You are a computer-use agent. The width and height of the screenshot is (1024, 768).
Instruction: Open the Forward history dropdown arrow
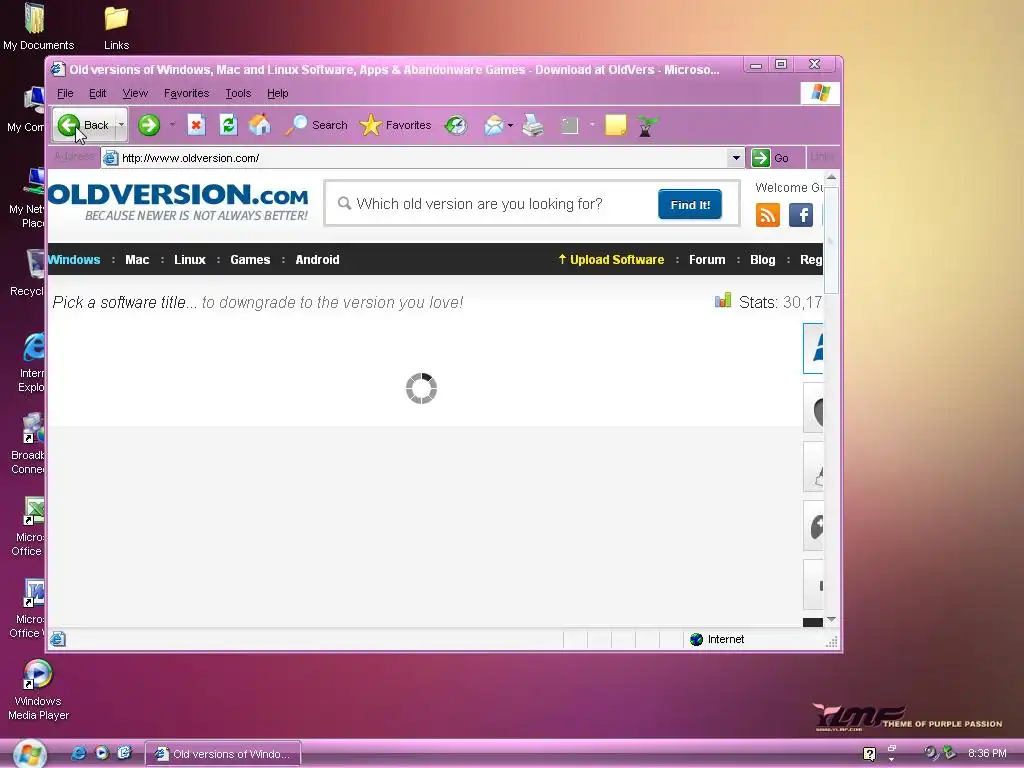[172, 125]
